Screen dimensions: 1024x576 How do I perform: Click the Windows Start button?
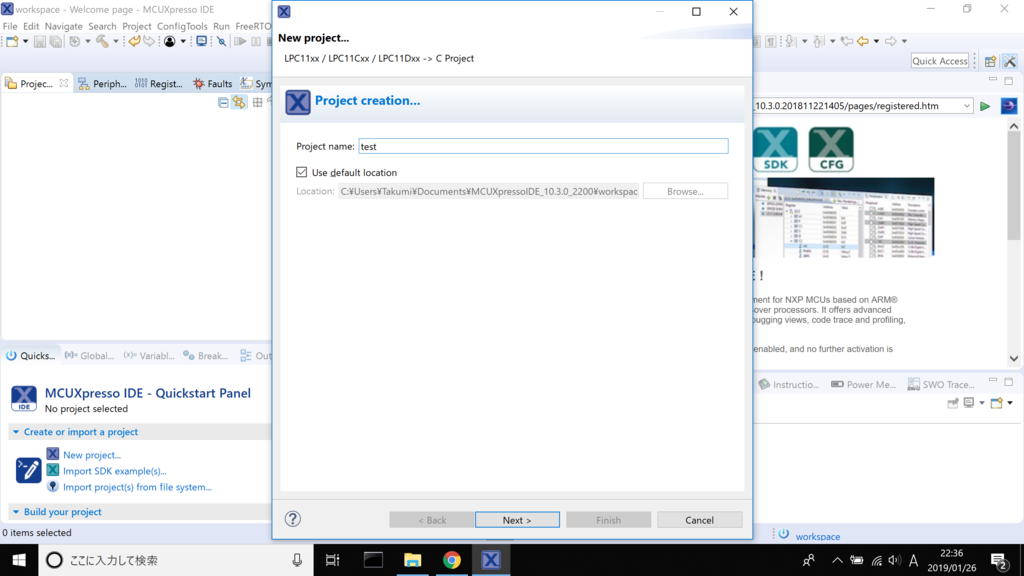coord(19,560)
